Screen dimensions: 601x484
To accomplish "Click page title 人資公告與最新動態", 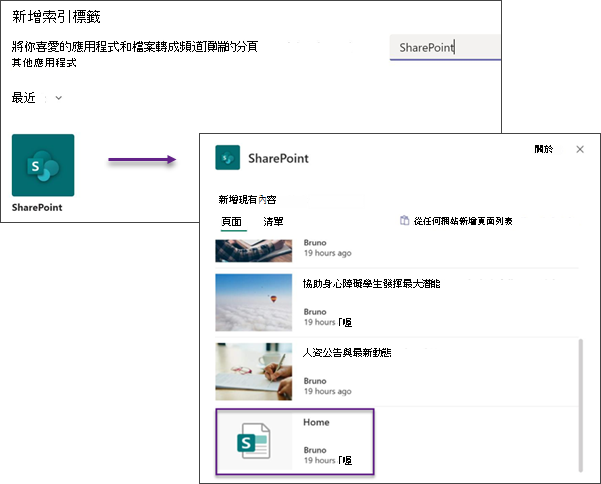I will coord(347,353).
